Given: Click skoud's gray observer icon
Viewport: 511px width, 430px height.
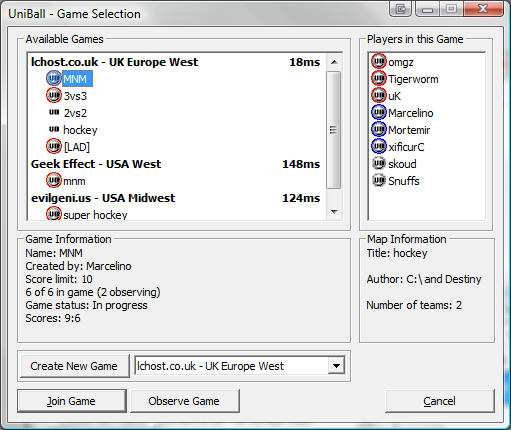Looking at the screenshot, I should tap(379, 164).
